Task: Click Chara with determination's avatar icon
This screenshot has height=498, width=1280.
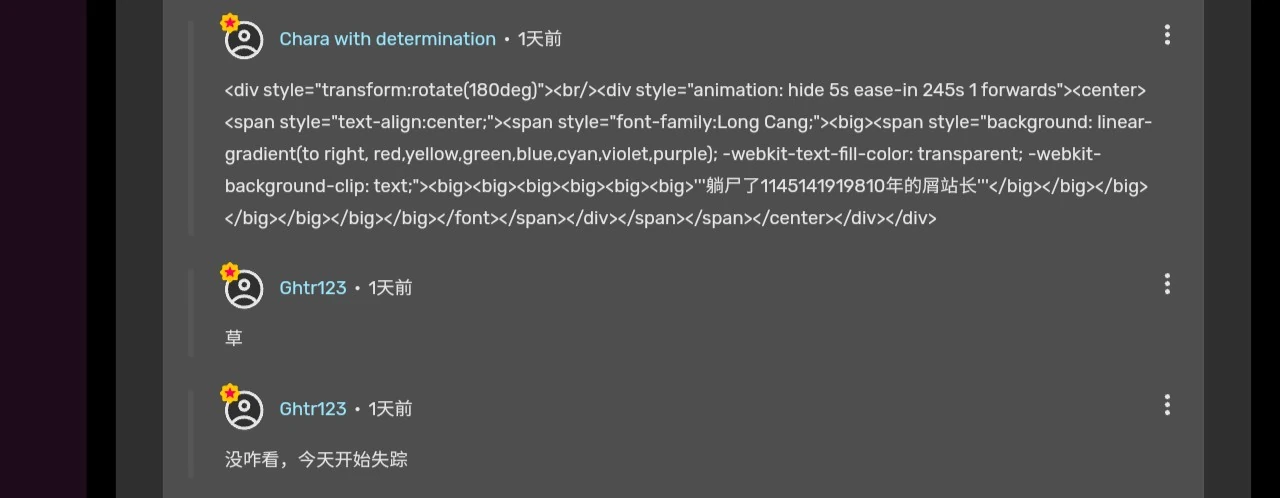Action: pyautogui.click(x=244, y=40)
